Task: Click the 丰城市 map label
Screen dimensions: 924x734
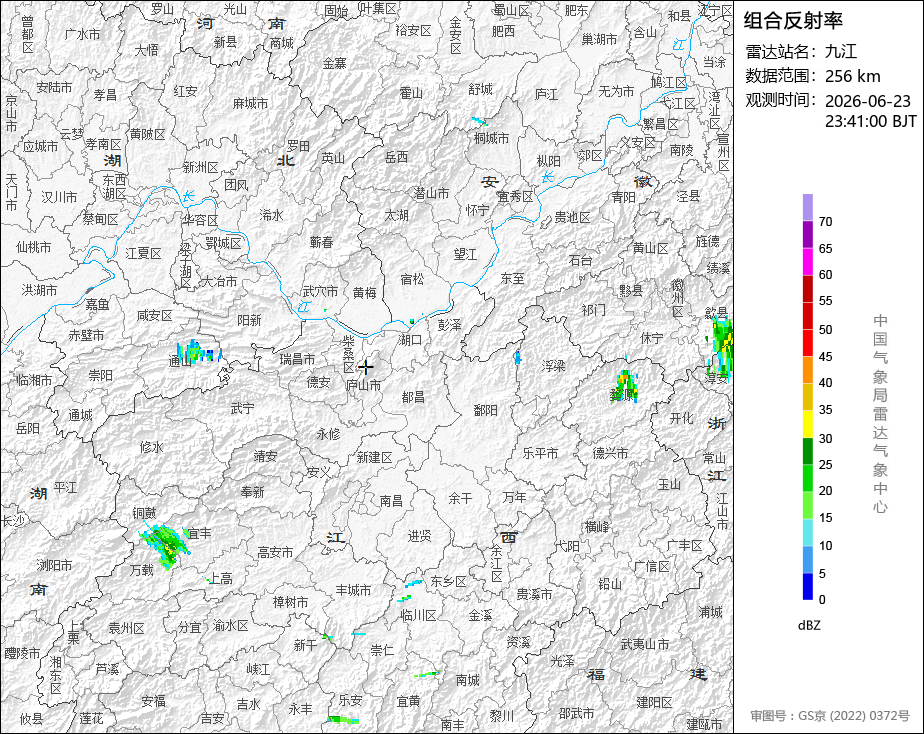Action: (353, 590)
